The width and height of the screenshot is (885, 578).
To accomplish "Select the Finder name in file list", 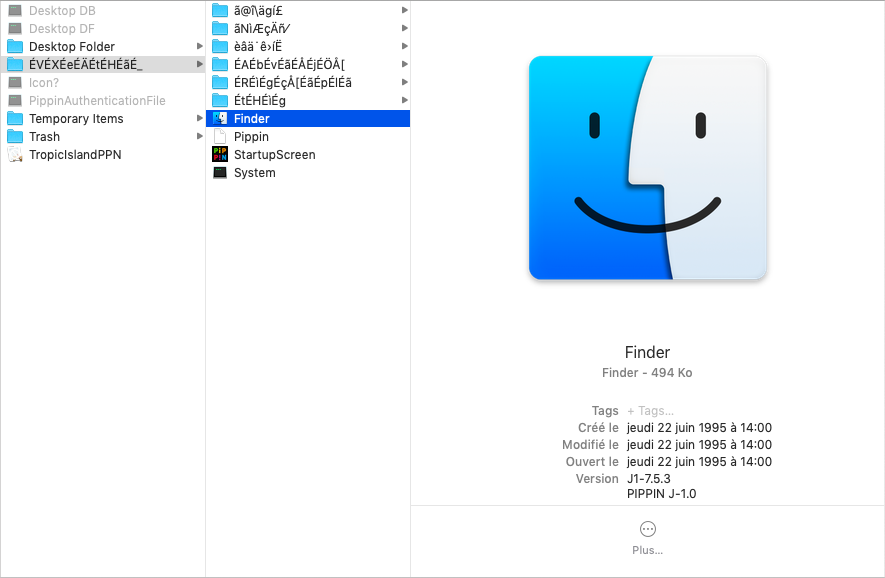I will [x=252, y=119].
